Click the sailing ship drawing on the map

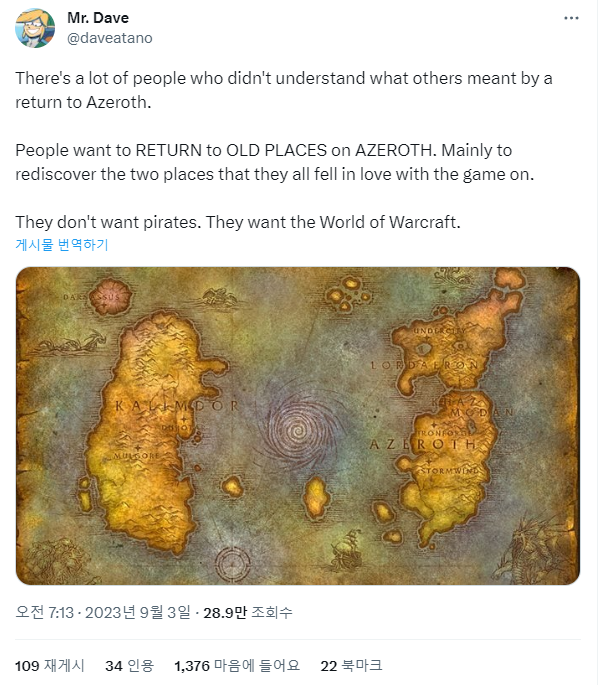346,549
